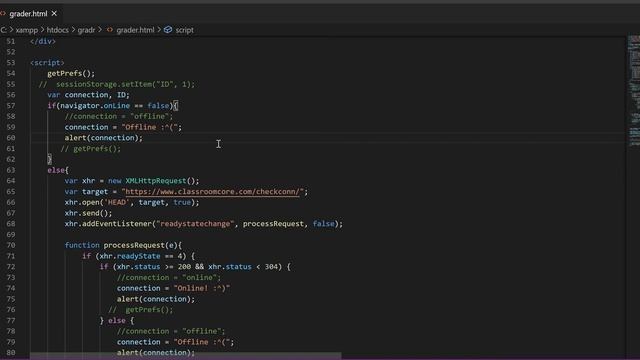Click the '<script>' opening tag

47,63
